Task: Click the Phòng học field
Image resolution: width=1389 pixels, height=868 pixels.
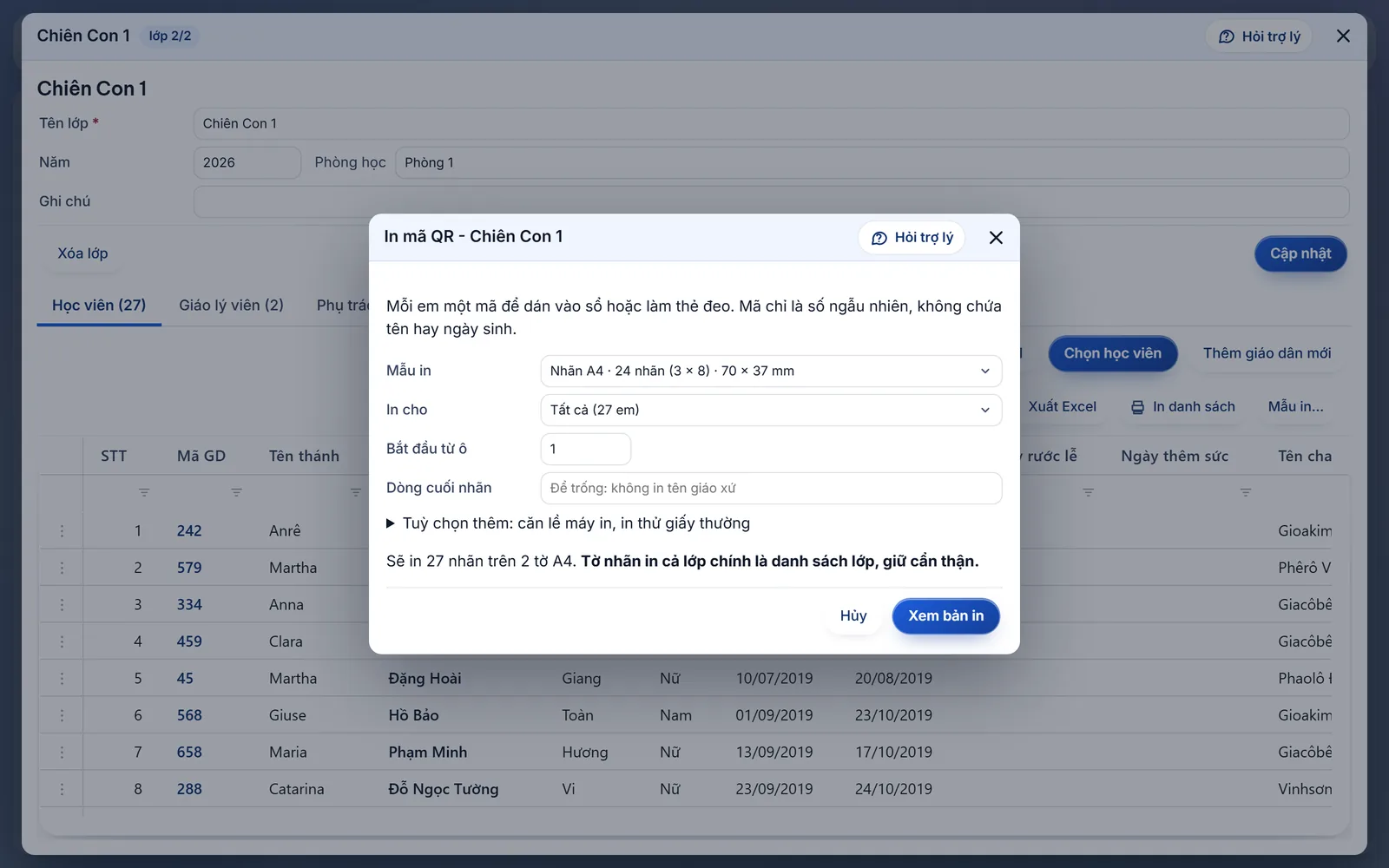Action: click(872, 162)
